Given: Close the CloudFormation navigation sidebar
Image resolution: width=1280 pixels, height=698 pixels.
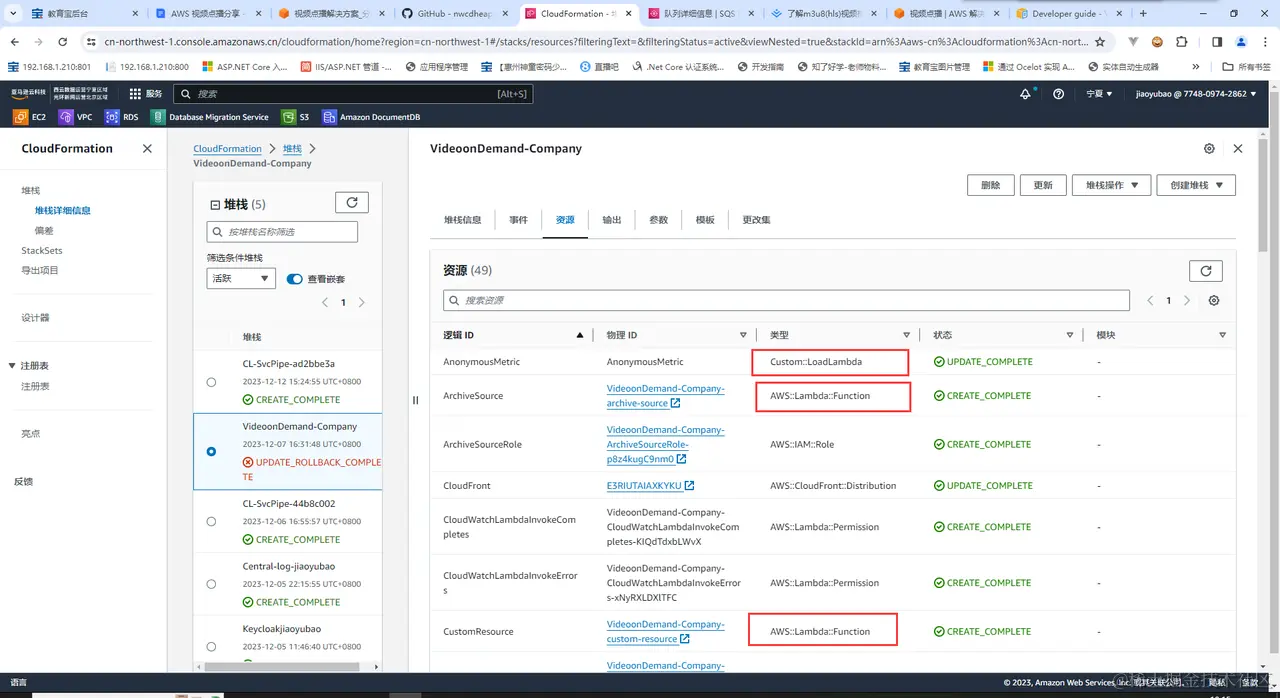Looking at the screenshot, I should [147, 148].
